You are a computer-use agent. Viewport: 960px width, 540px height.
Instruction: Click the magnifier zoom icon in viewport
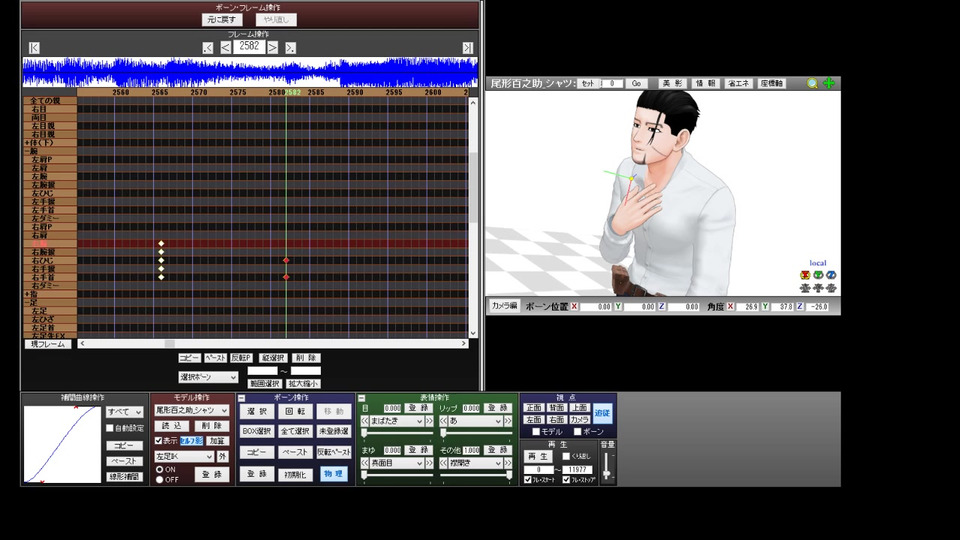click(x=812, y=83)
